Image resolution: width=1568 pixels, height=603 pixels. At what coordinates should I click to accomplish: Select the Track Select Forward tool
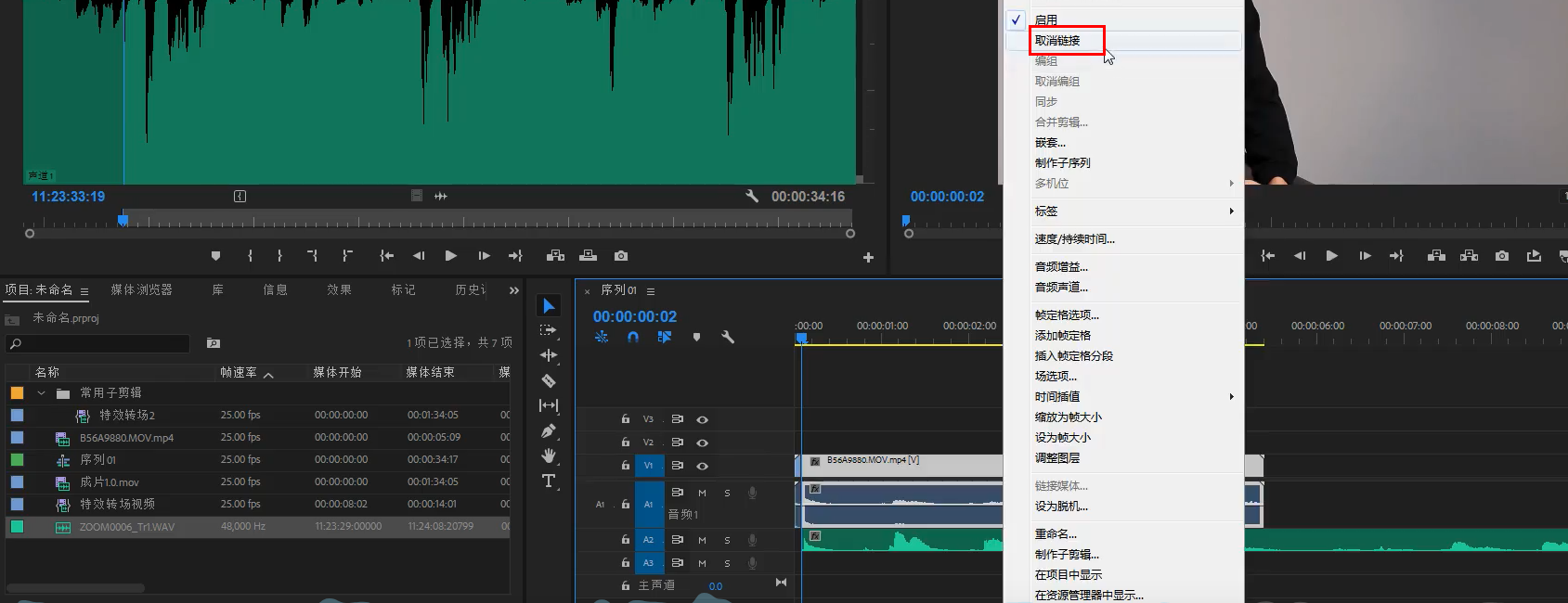pos(549,330)
